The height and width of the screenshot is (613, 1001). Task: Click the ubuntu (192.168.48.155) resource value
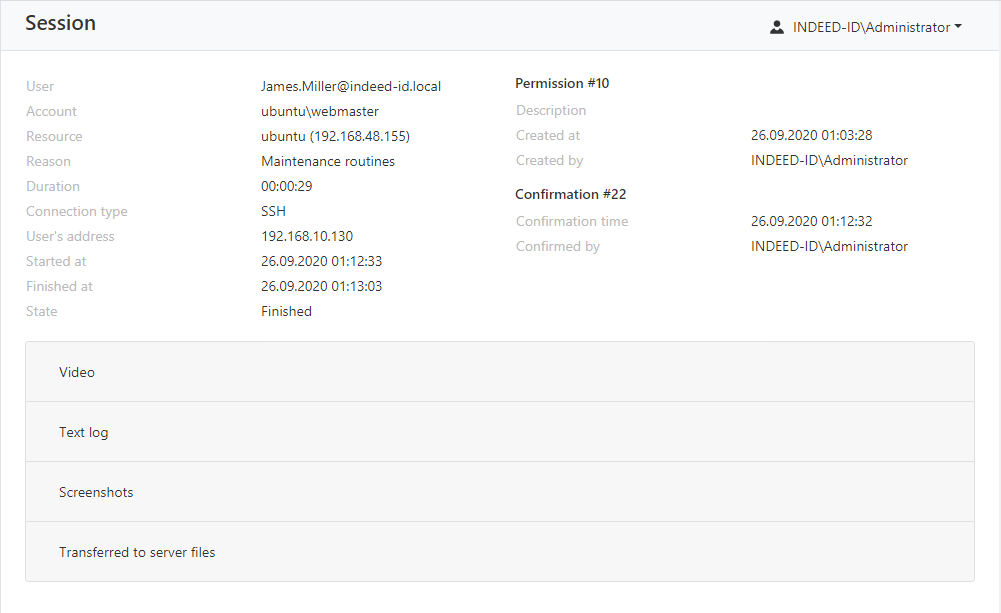coord(335,136)
